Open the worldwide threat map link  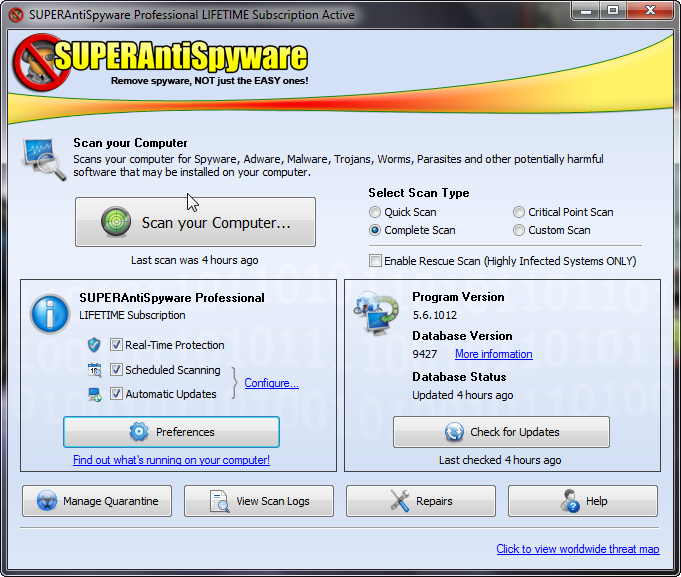tap(578, 549)
